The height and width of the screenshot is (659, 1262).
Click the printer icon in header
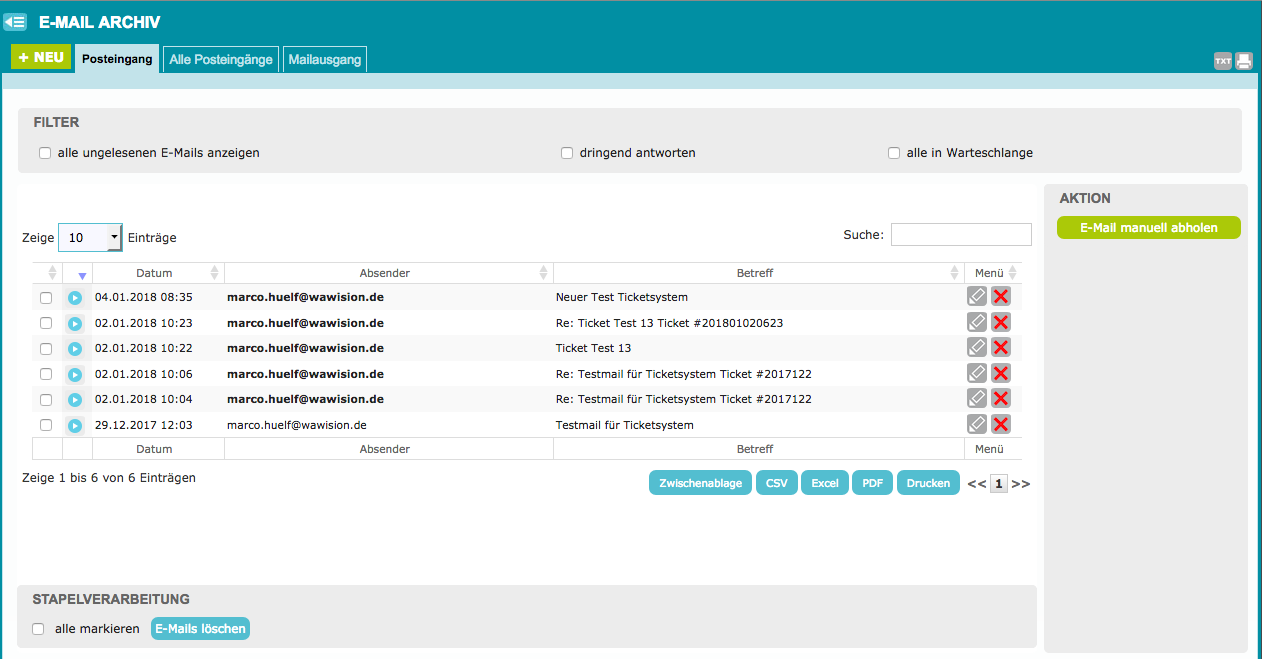click(x=1243, y=61)
